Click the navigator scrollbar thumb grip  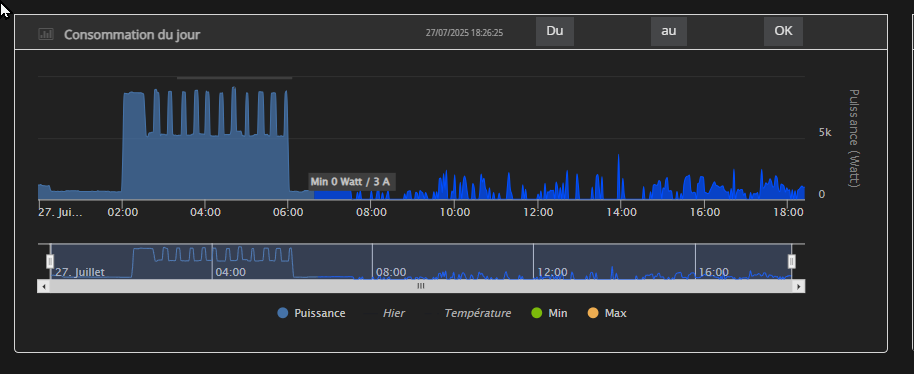pos(420,286)
